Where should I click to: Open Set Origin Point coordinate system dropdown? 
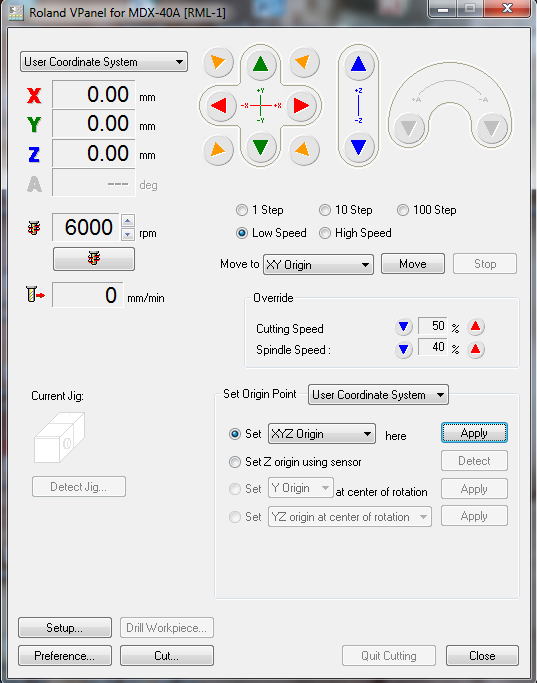378,395
